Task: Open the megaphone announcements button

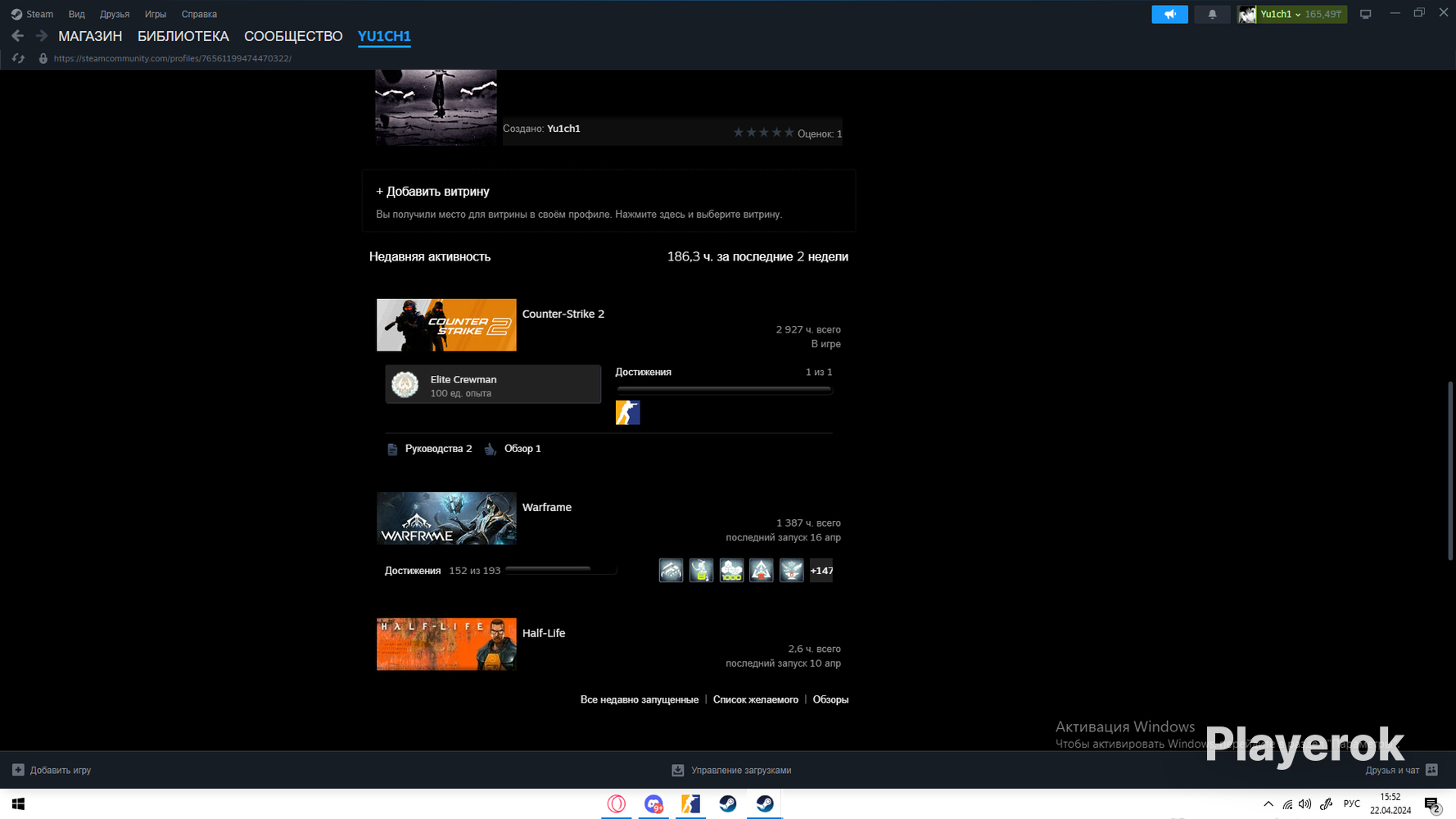Action: click(x=1169, y=14)
